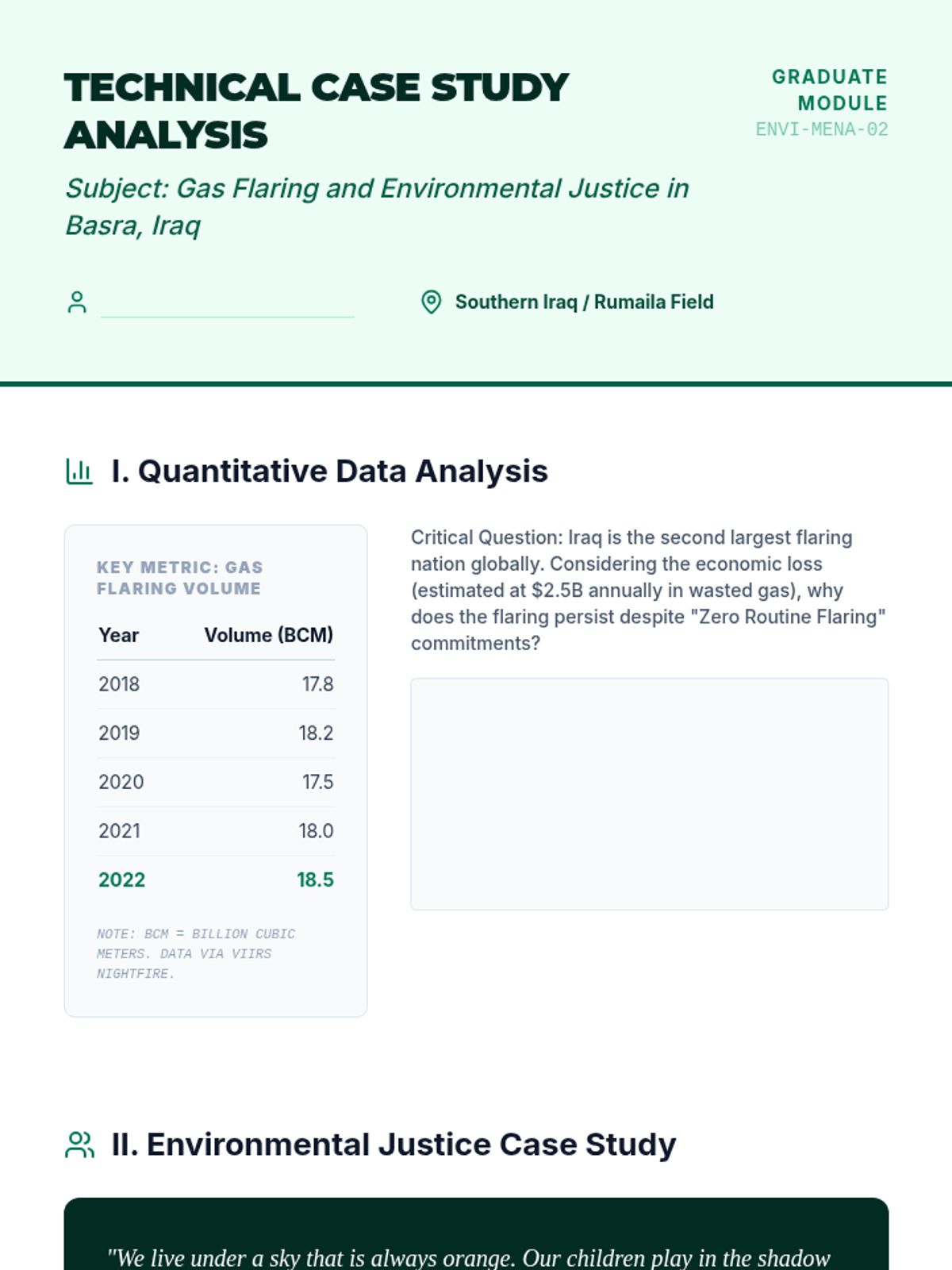Select the highlighted 2022 row
This screenshot has height=1270, width=952.
tap(216, 880)
